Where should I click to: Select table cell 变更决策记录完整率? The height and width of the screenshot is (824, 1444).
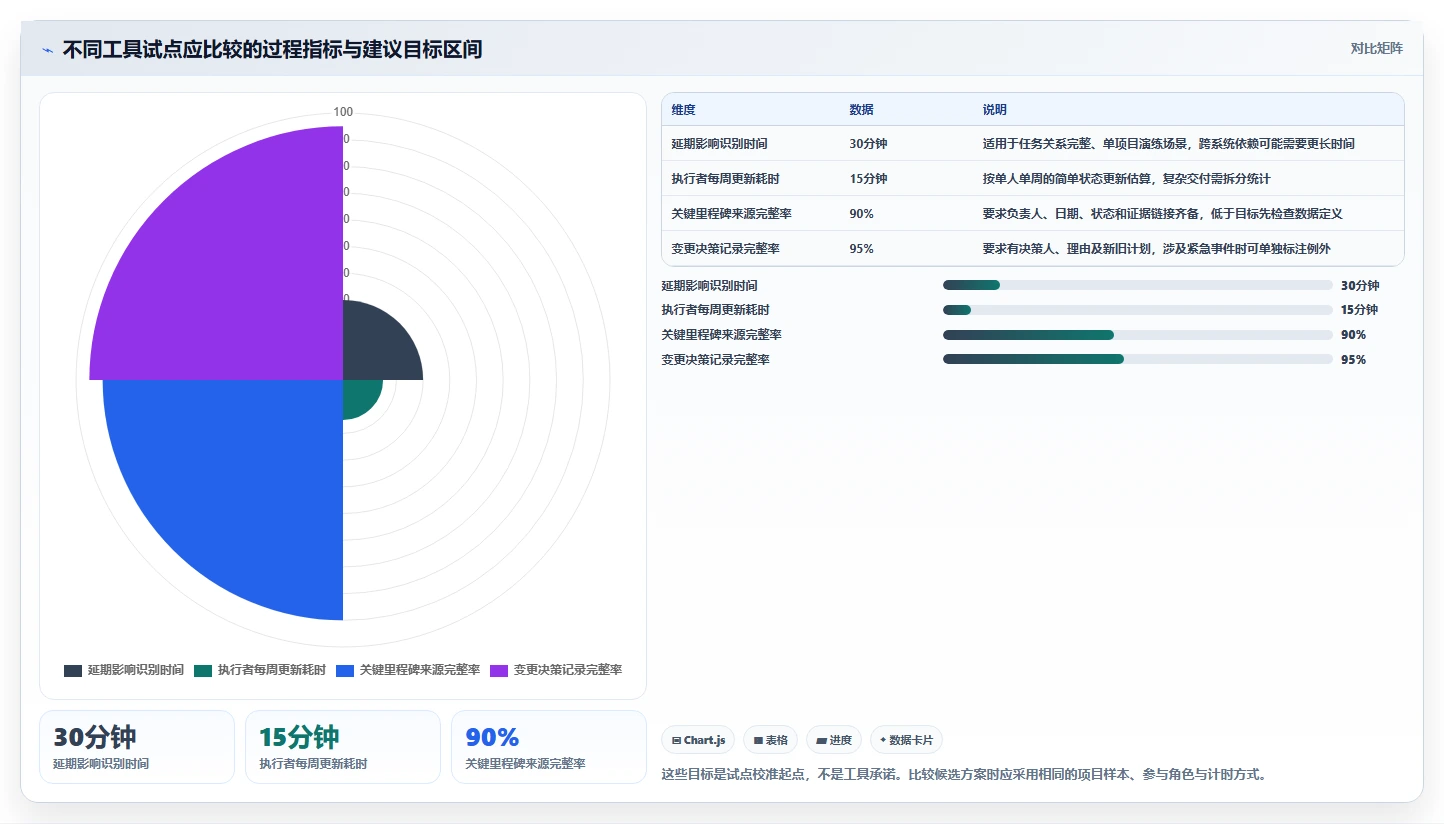pyautogui.click(x=726, y=249)
